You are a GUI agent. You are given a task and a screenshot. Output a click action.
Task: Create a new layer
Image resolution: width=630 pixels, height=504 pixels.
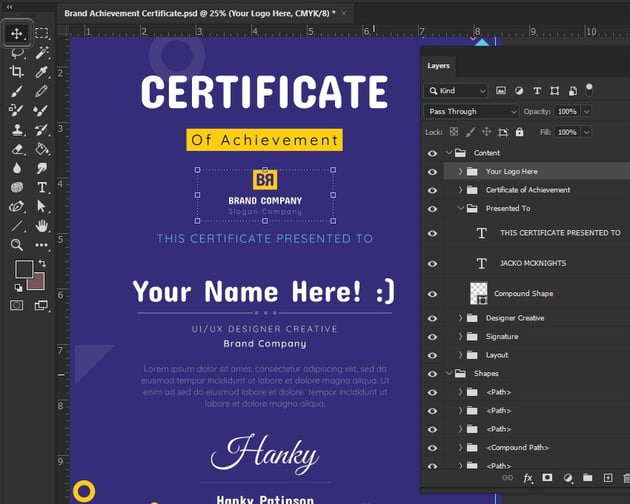coord(608,477)
